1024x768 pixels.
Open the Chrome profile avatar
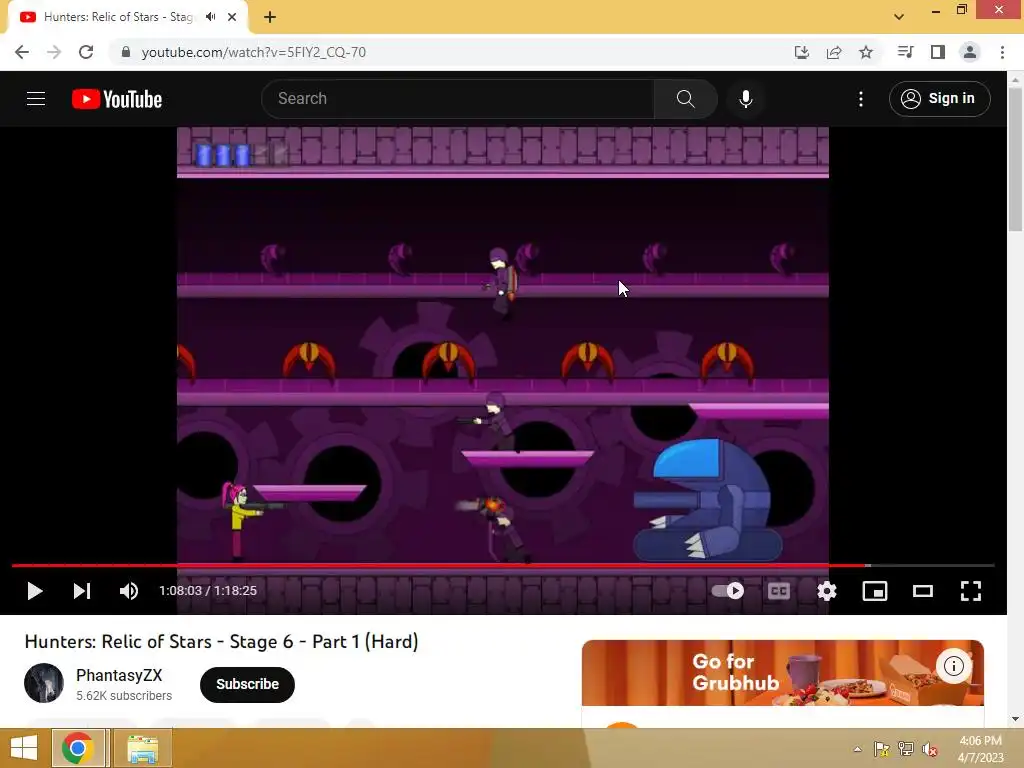pyautogui.click(x=970, y=52)
